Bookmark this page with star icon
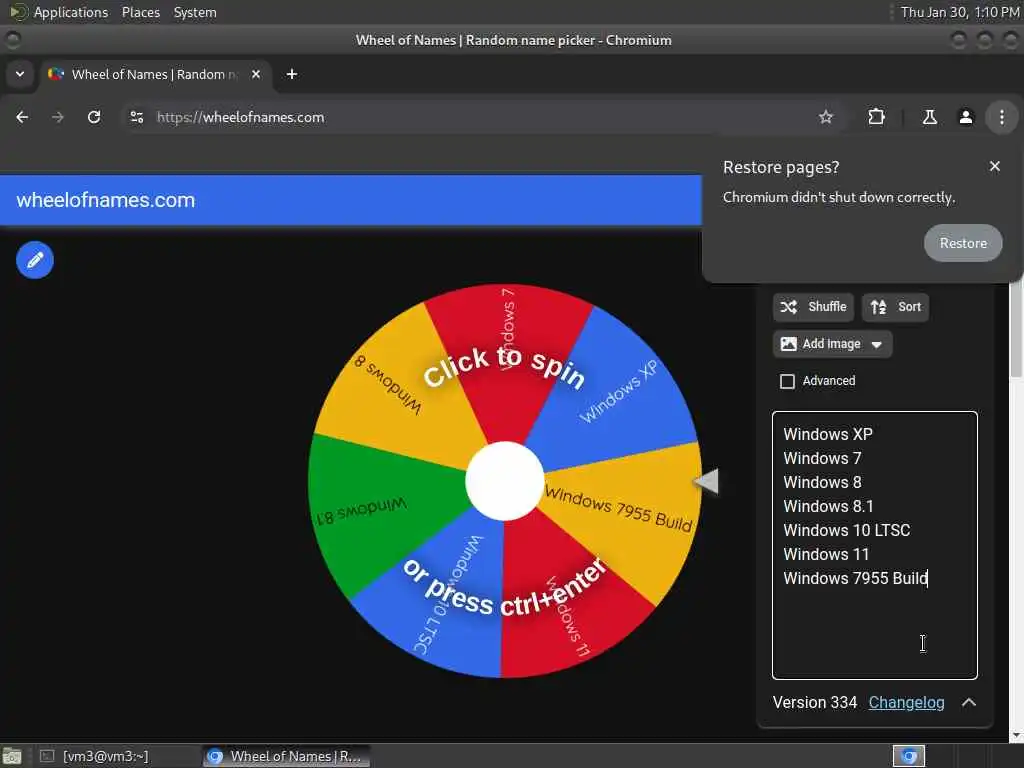 coord(826,118)
